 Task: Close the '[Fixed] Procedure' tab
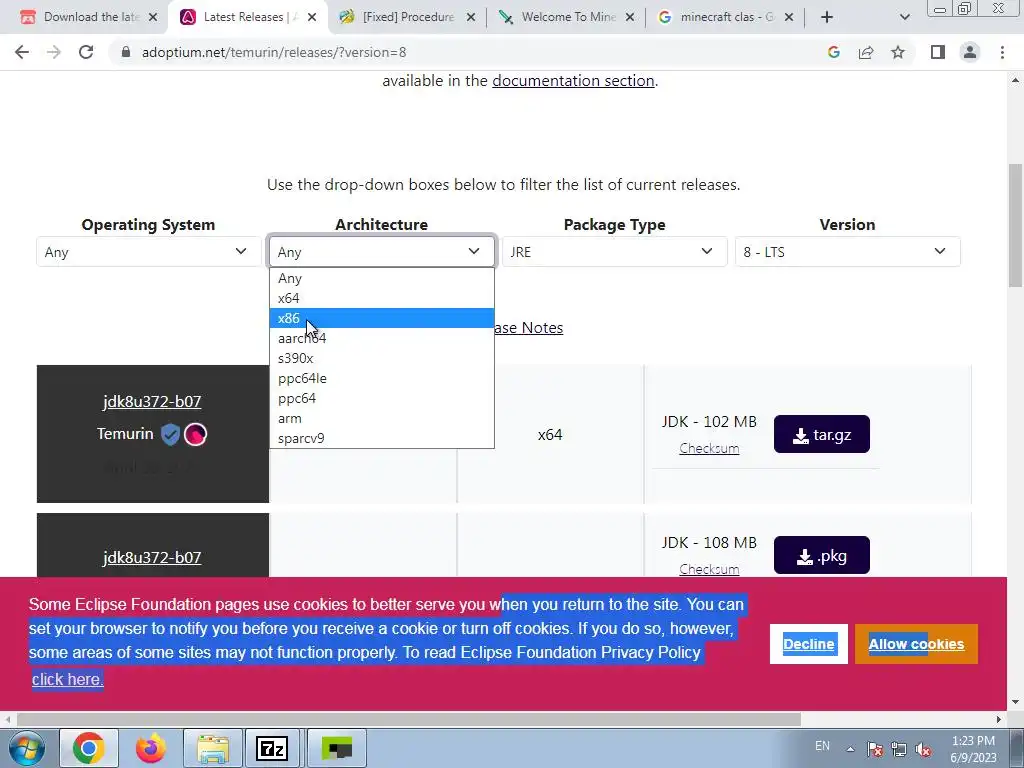(x=471, y=17)
